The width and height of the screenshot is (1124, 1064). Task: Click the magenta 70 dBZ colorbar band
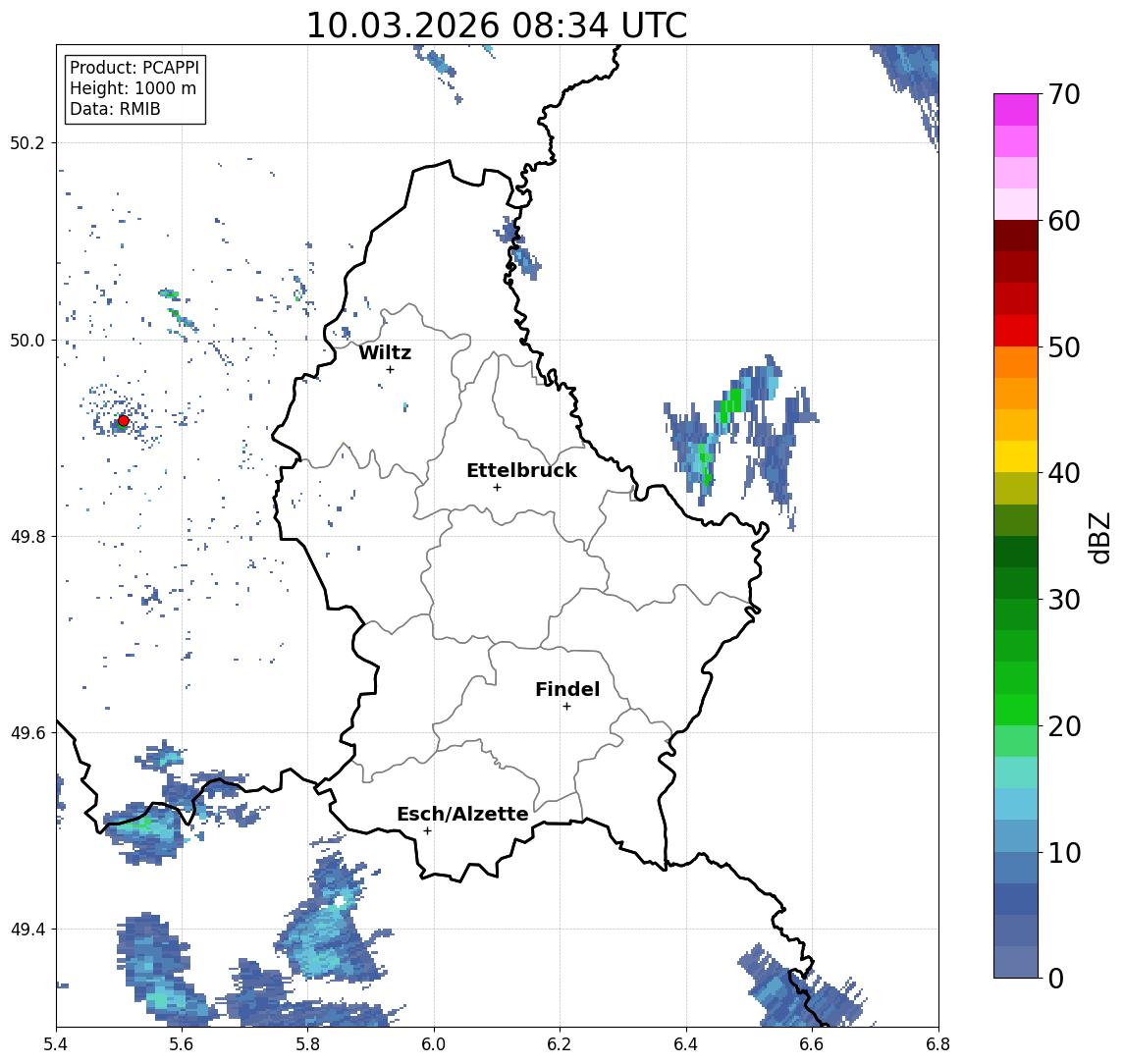coord(1016,110)
